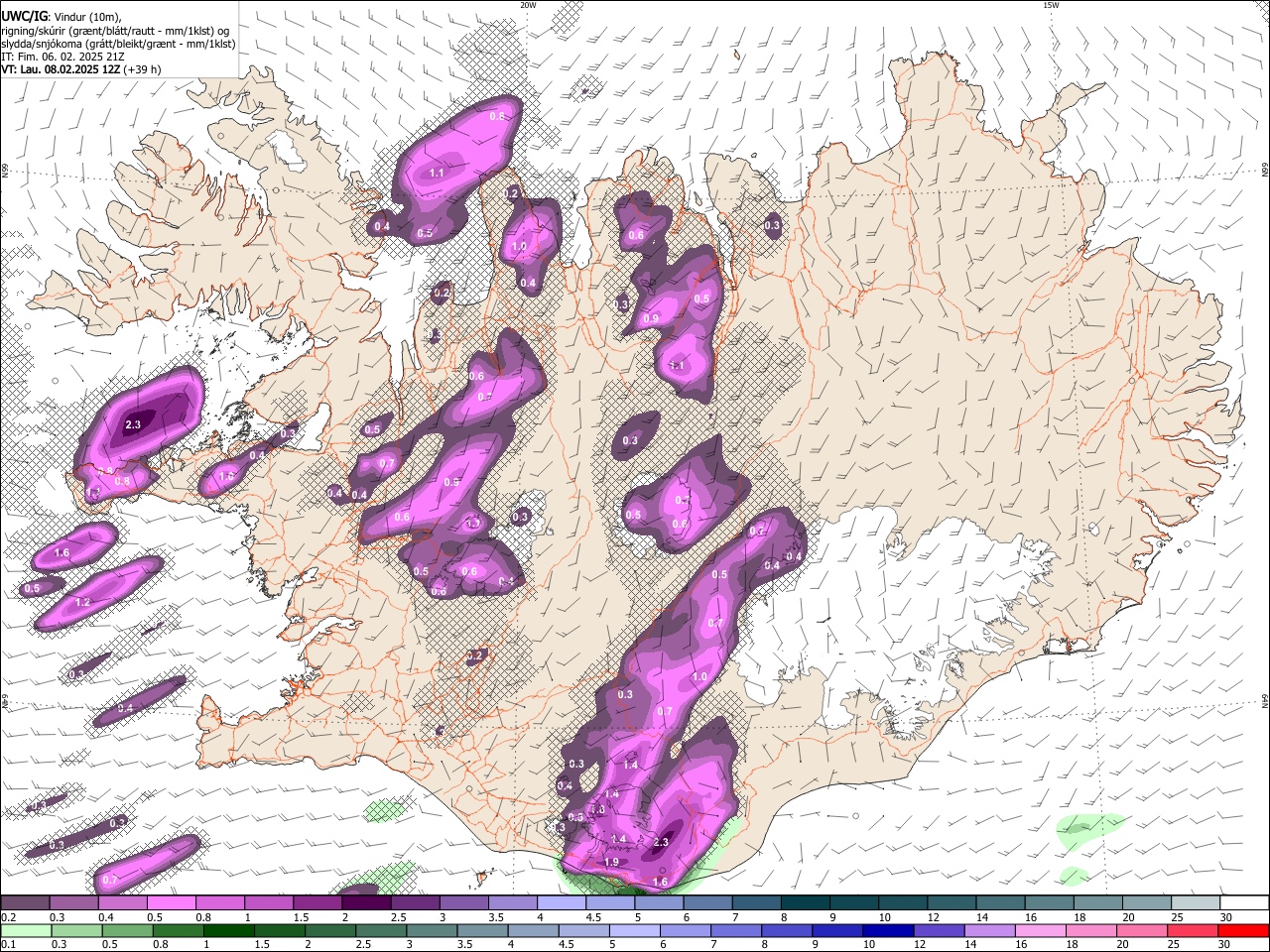The width and height of the screenshot is (1270, 952).
Task: Click the 6 slate-blue swatch in top legend row
Action: [x=707, y=902]
